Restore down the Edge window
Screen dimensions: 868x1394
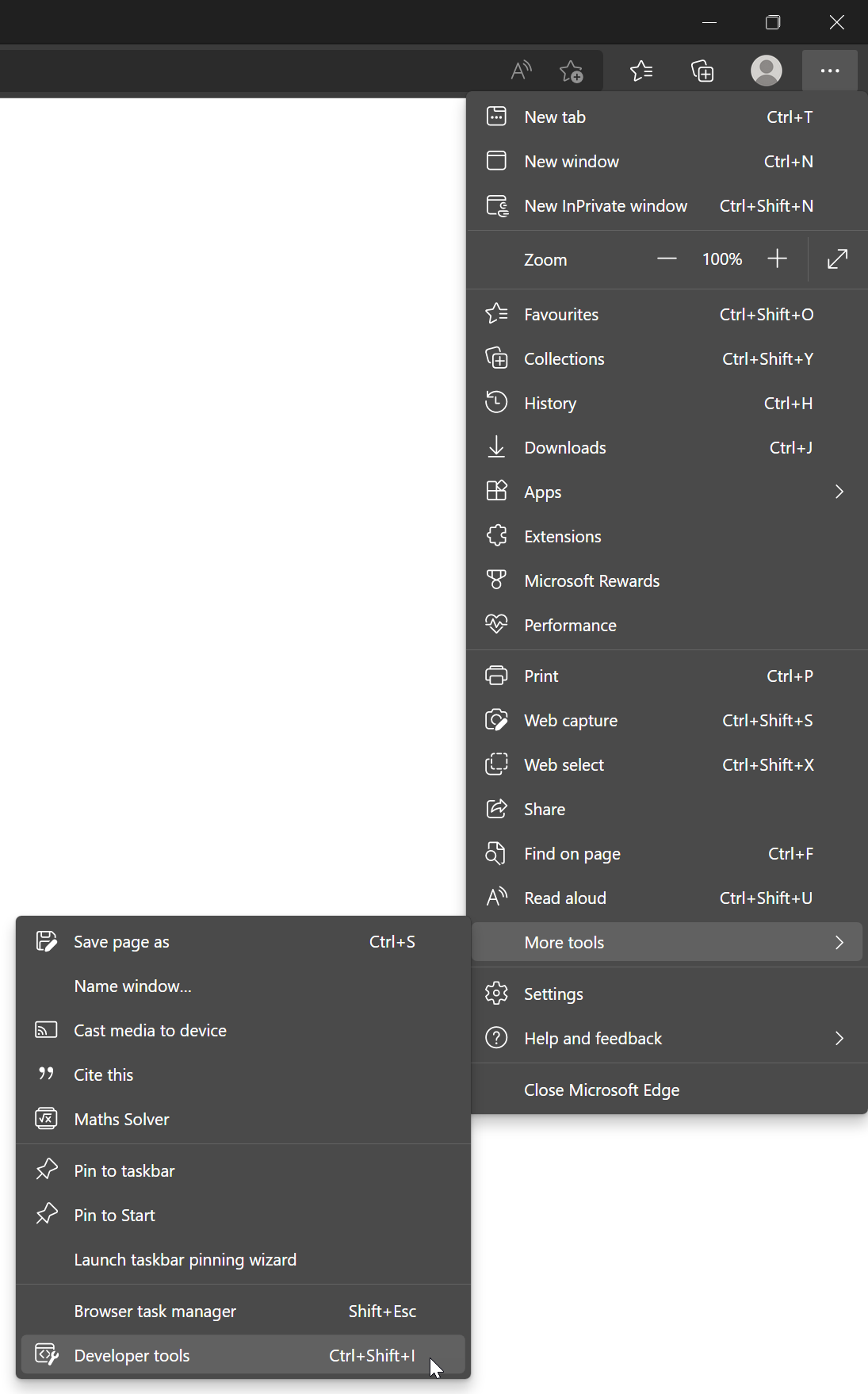coord(773,22)
